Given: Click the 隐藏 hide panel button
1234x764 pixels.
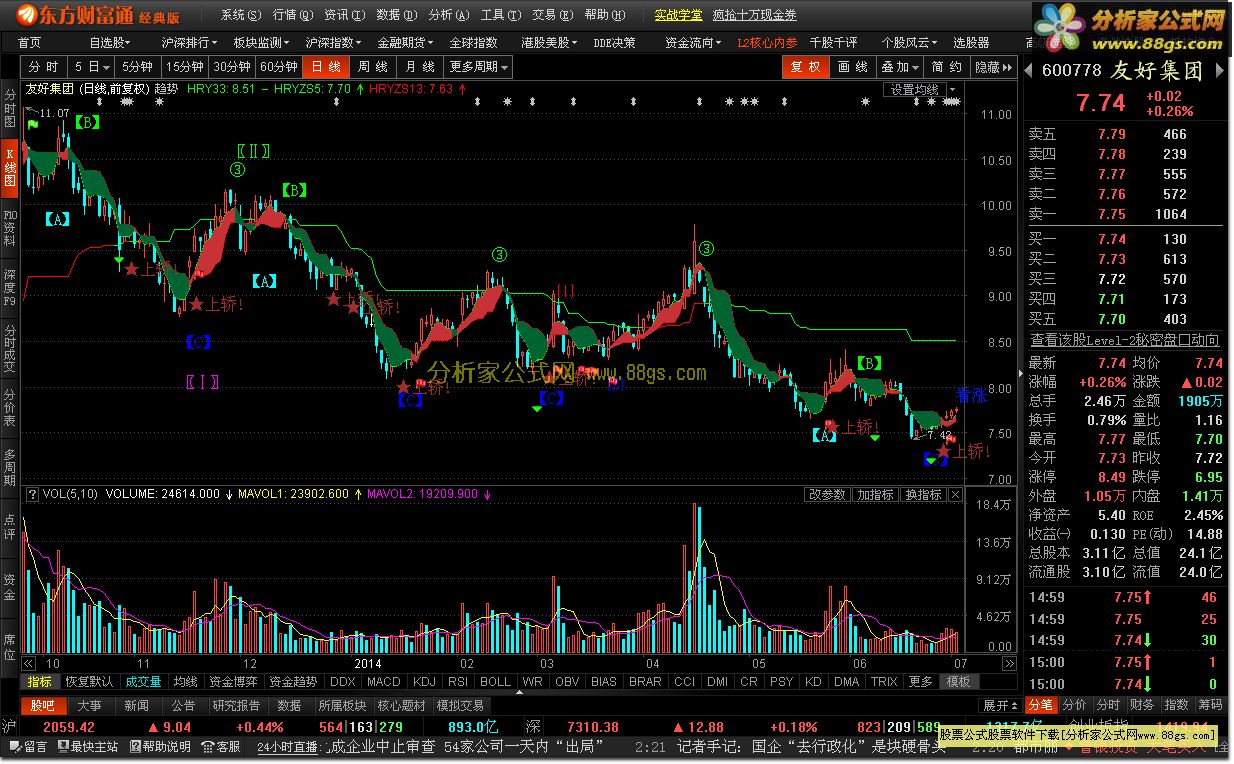Looking at the screenshot, I should tap(993, 67).
